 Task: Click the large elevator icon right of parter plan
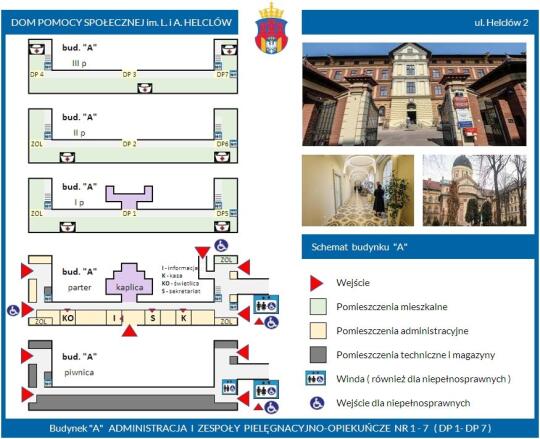point(266,304)
